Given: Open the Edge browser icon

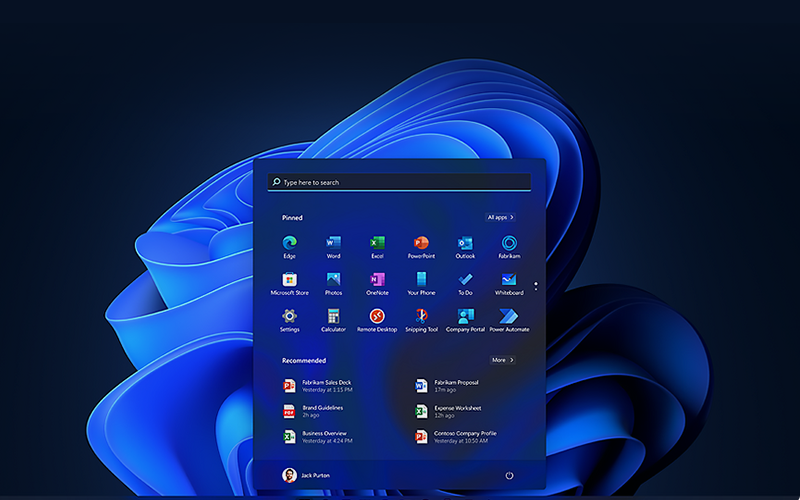Looking at the screenshot, I should 289,243.
